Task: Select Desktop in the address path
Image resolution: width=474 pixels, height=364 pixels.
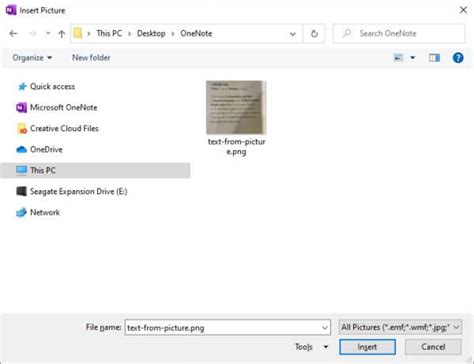Action: click(151, 33)
